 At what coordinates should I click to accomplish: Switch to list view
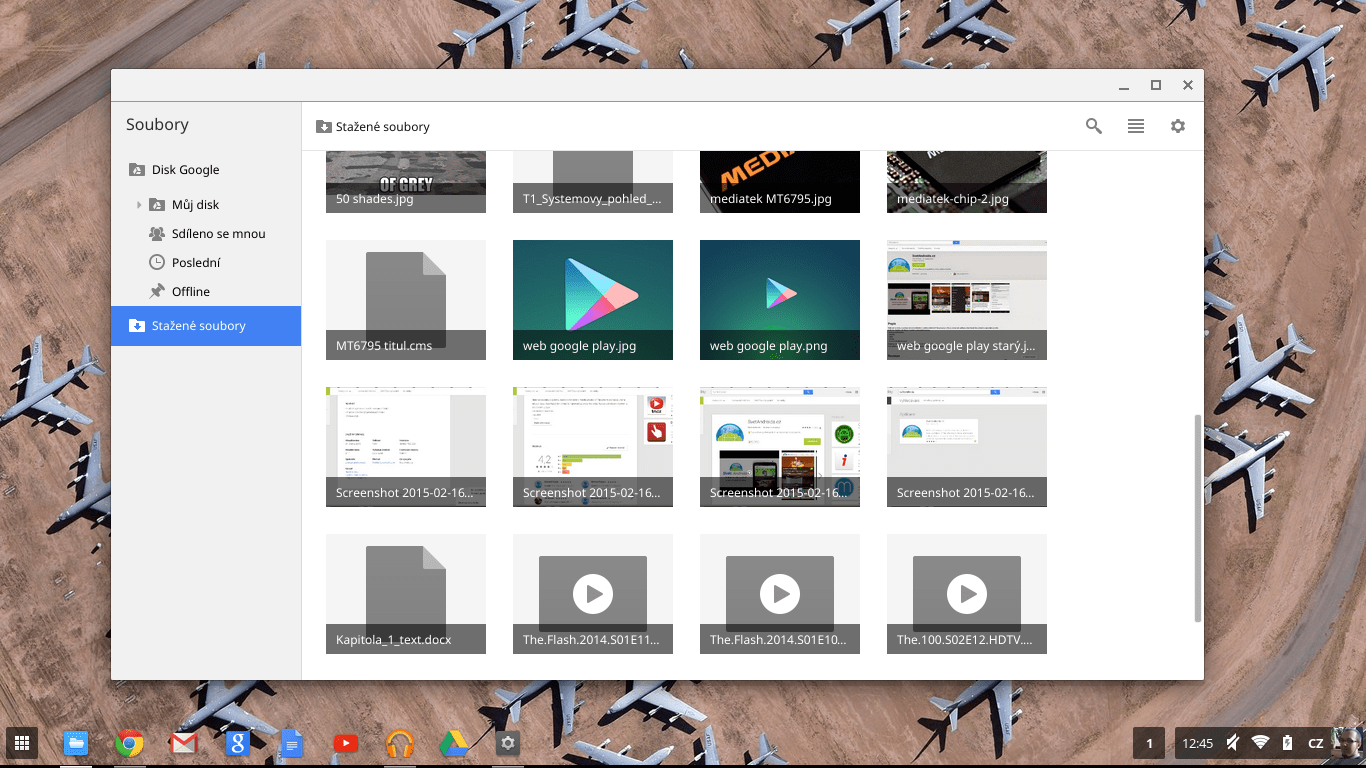[1136, 126]
